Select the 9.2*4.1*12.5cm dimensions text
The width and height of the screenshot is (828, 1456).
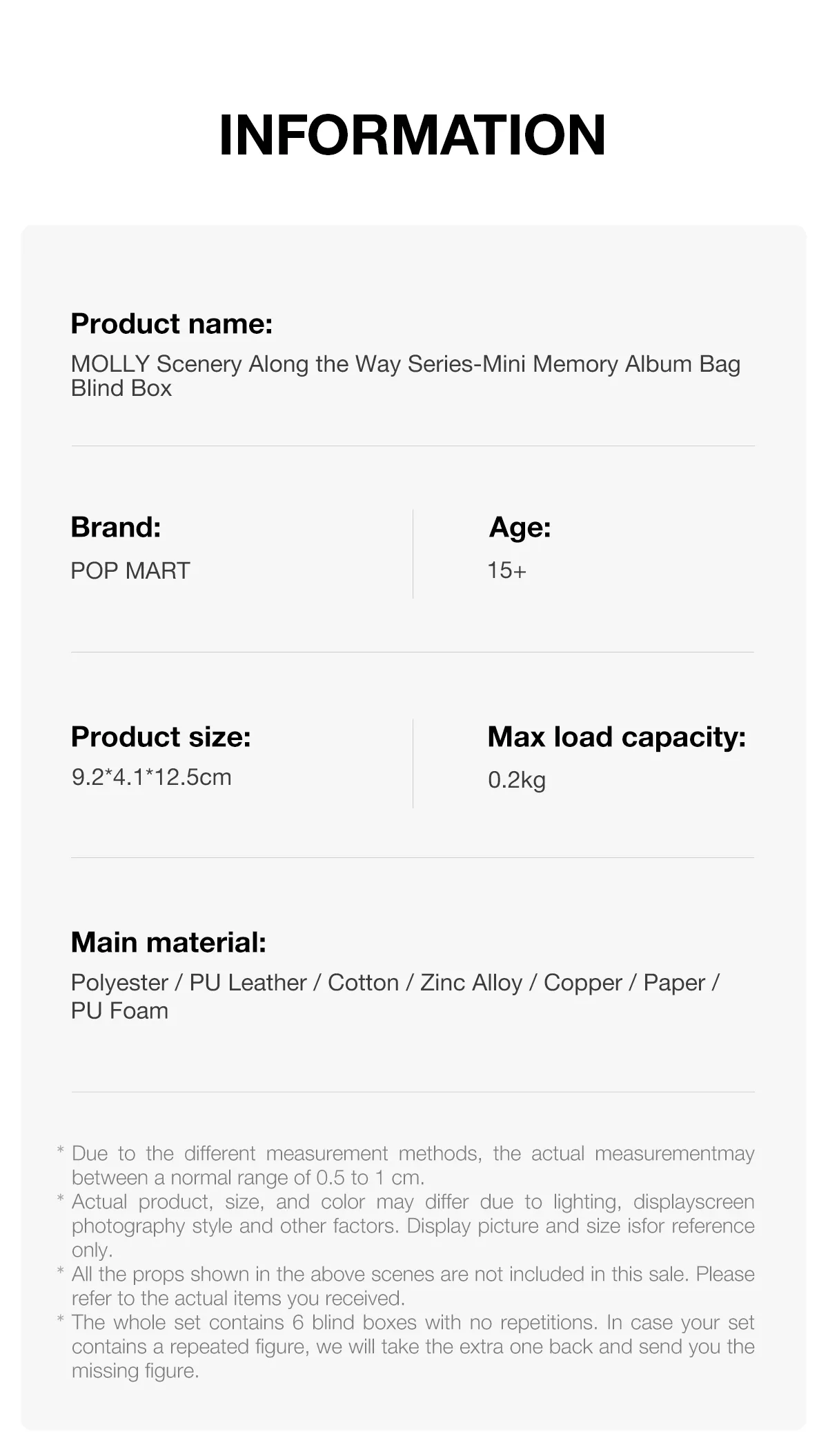(x=152, y=777)
